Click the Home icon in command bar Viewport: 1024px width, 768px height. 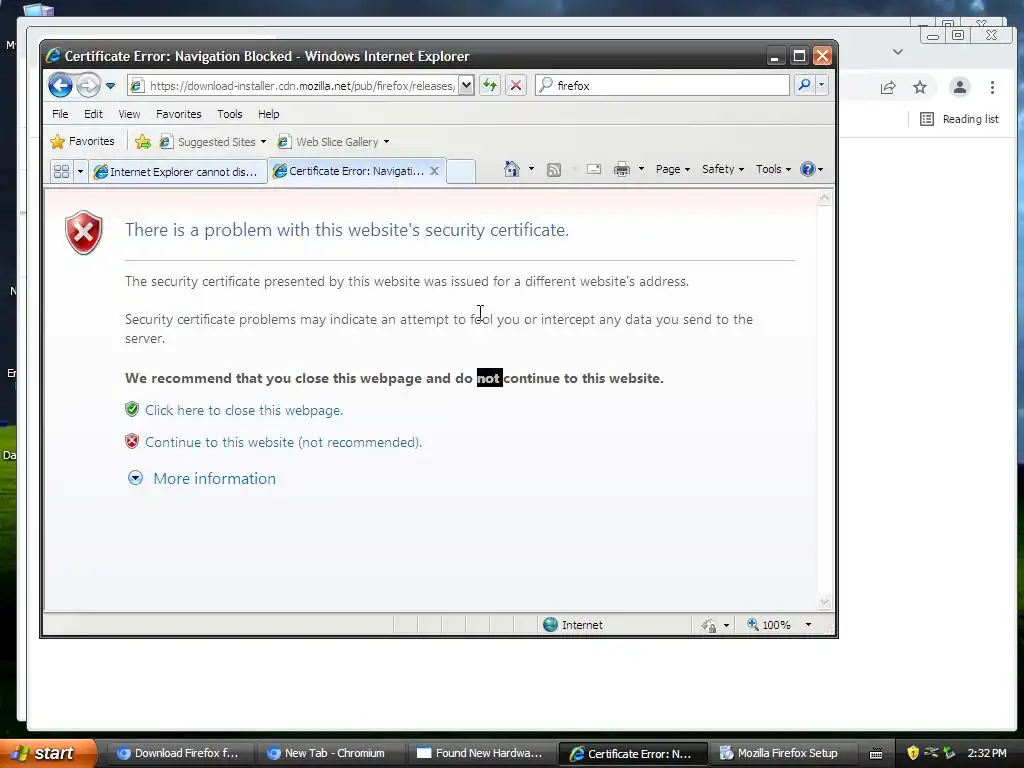[511, 169]
